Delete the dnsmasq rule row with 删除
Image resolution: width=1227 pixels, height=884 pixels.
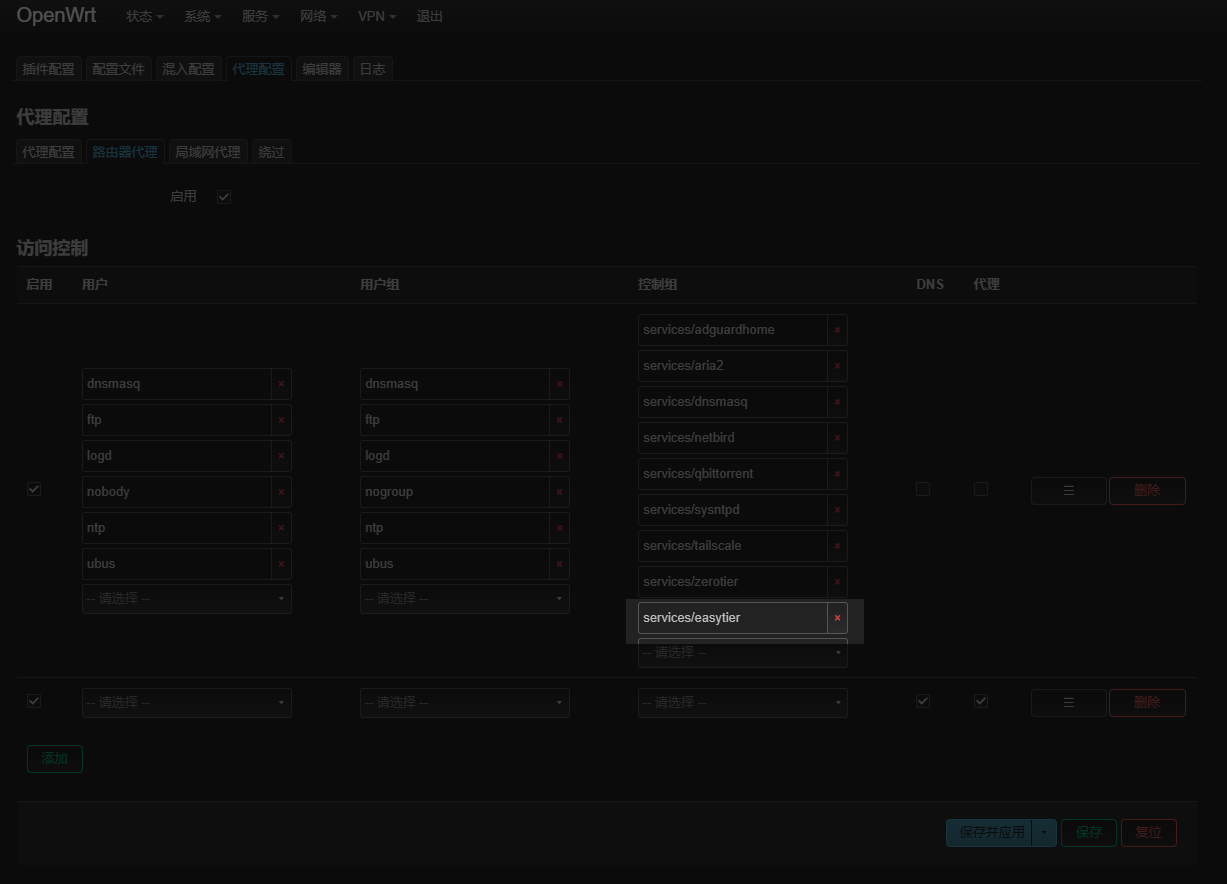click(1147, 491)
